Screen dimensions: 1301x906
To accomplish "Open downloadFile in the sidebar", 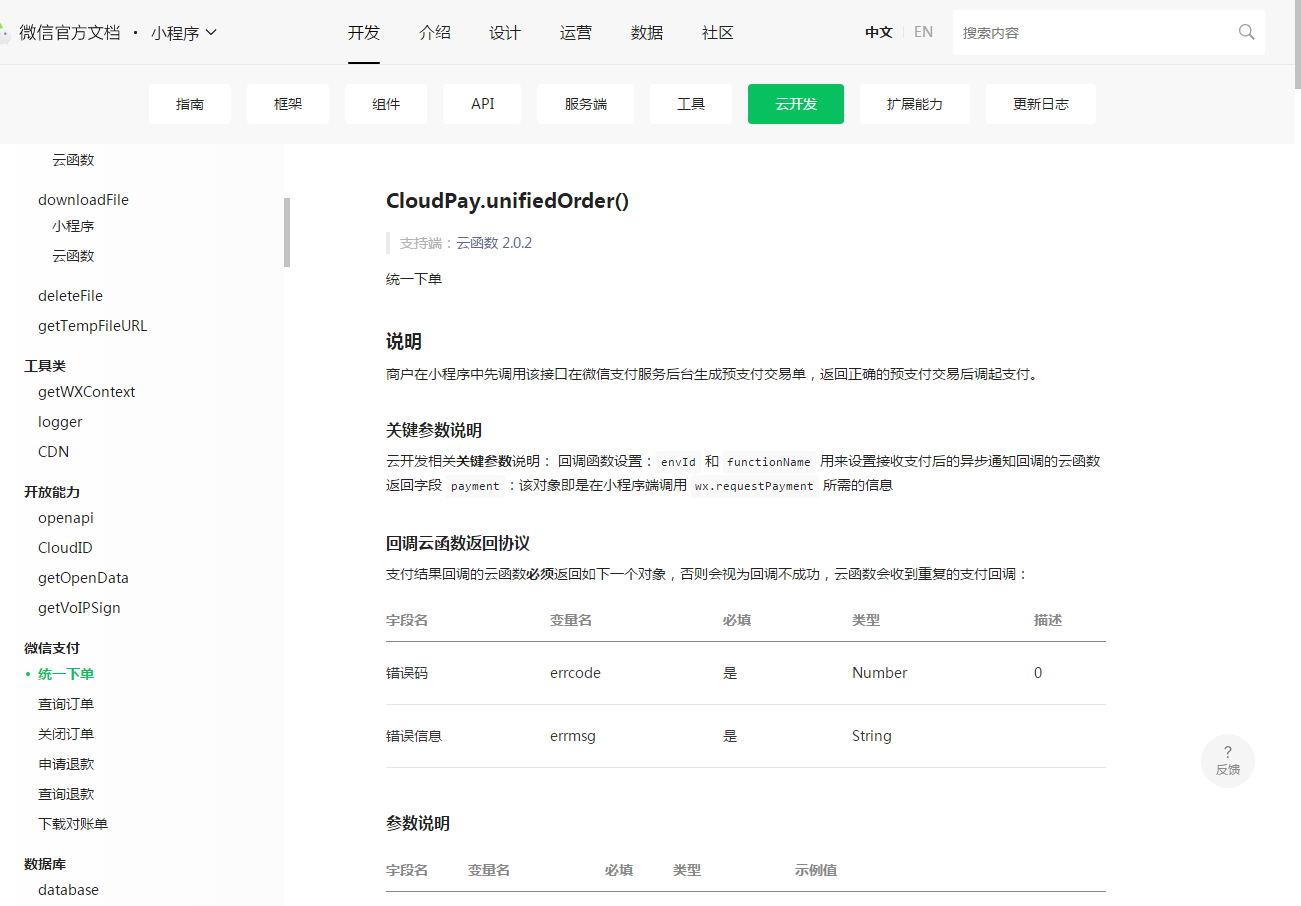I will pos(83,200).
